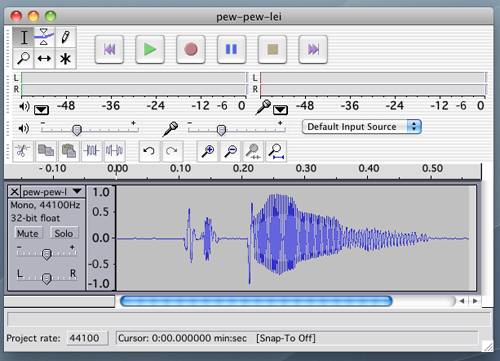Adjust the input volume slider

[221, 130]
